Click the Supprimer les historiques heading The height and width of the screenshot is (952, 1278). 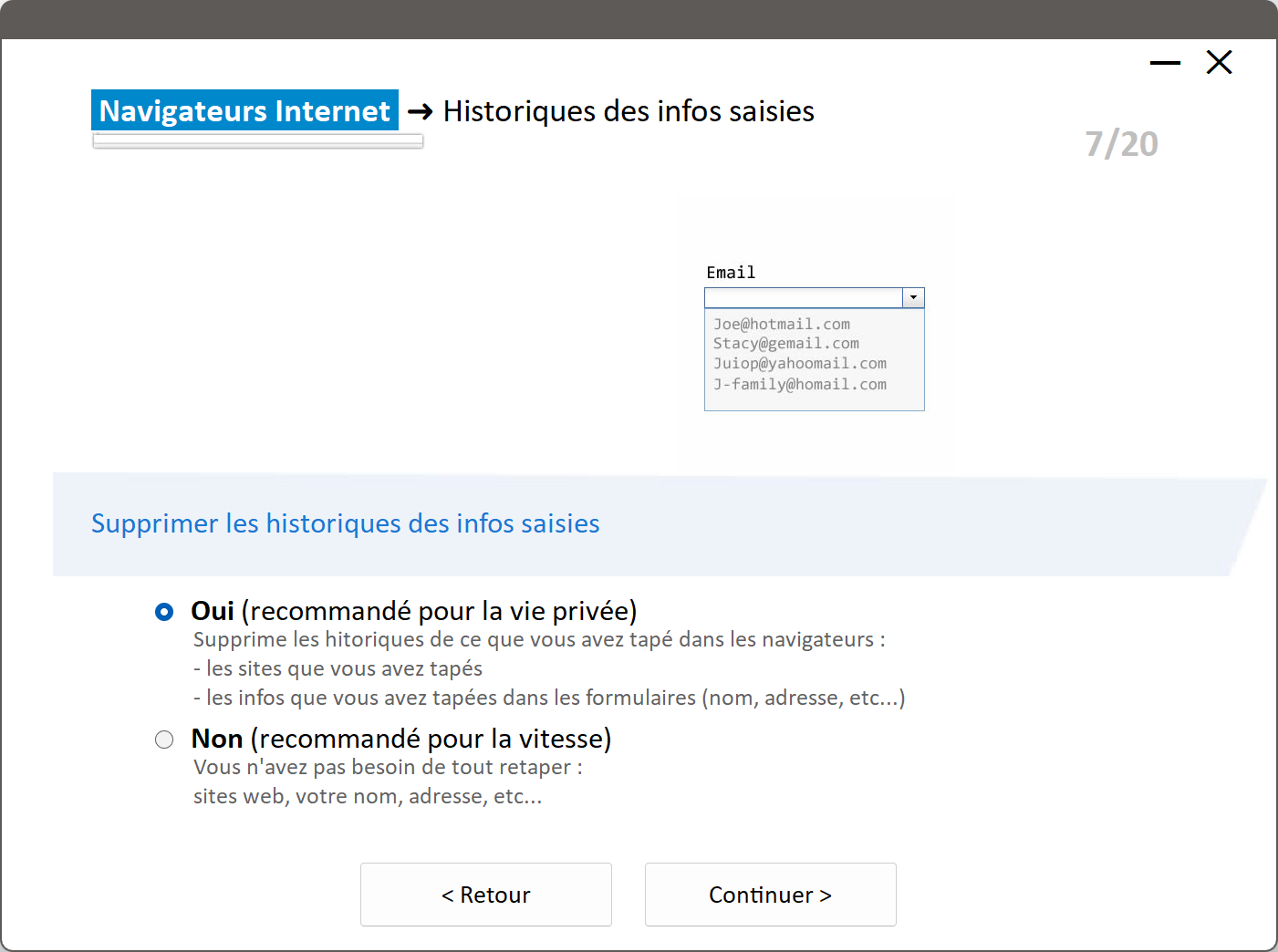click(x=345, y=523)
